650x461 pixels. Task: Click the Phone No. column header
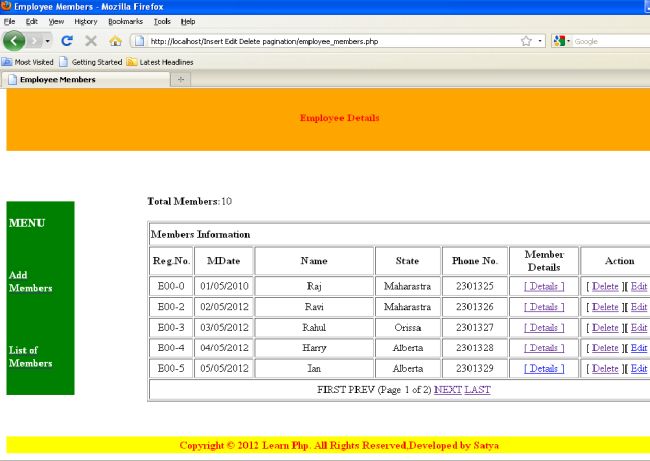pyautogui.click(x=475, y=261)
